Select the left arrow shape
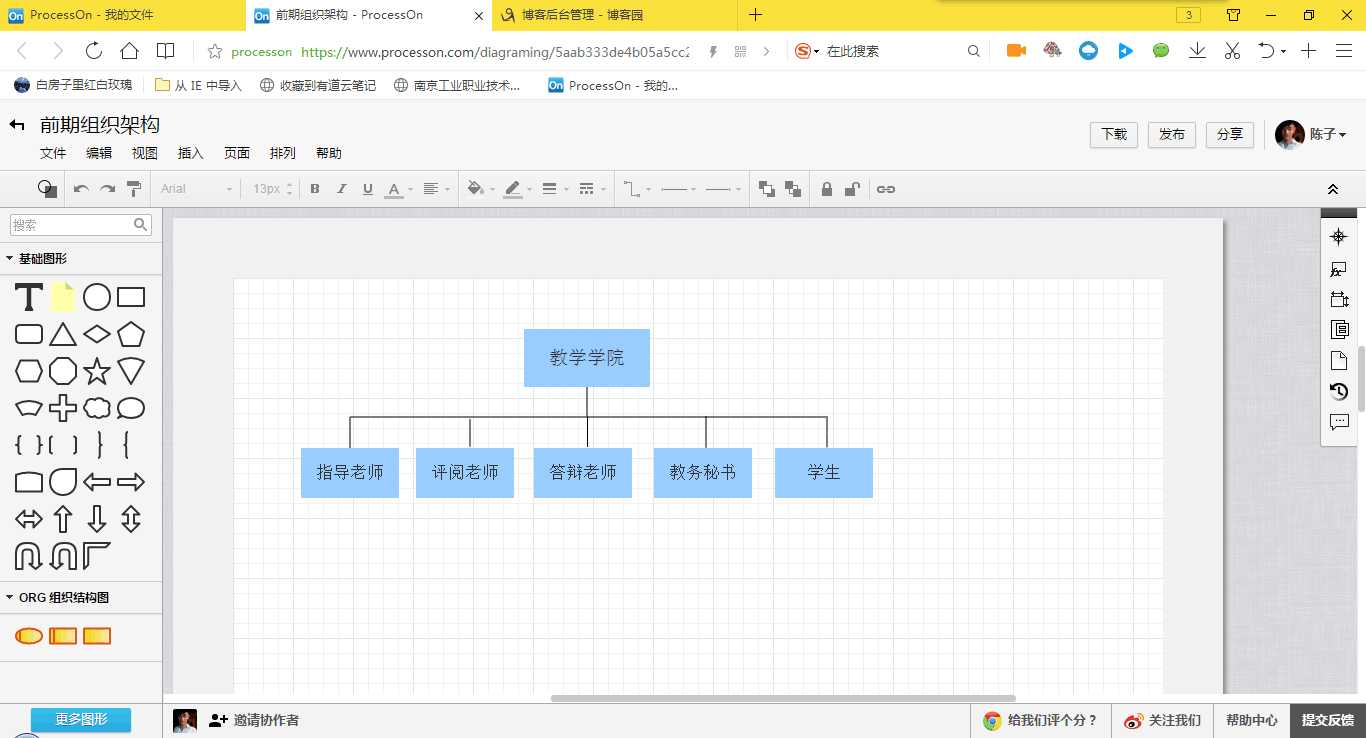1366x738 pixels. (97, 482)
